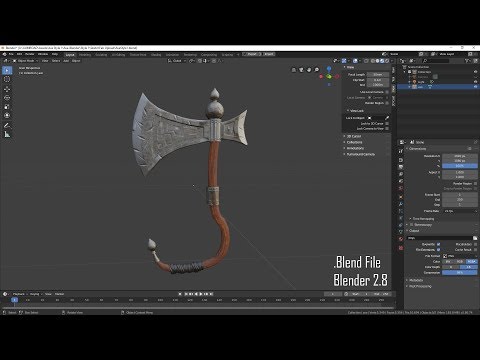Uncheck the File Extensions checkbox
480x360 pixels.
coord(439,250)
